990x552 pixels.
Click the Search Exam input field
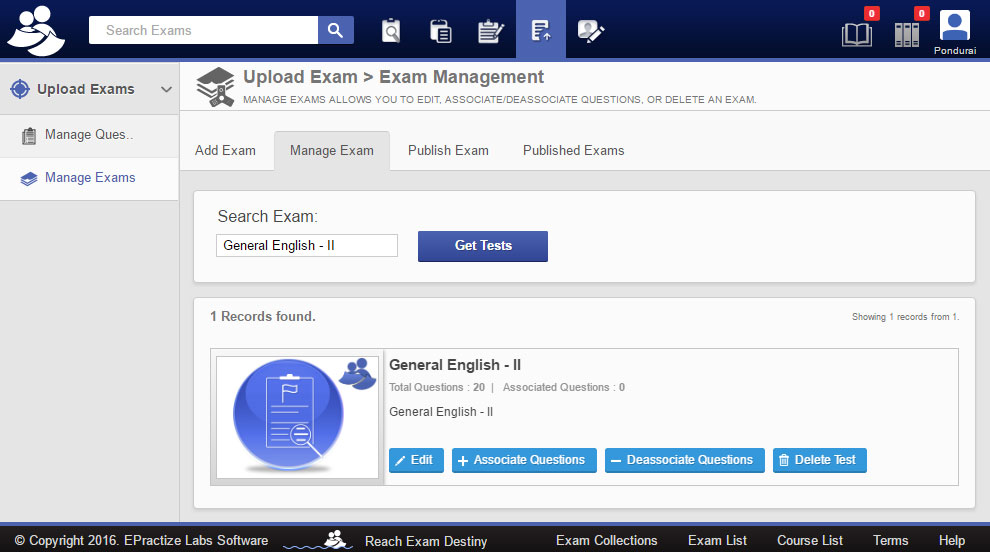pos(306,246)
